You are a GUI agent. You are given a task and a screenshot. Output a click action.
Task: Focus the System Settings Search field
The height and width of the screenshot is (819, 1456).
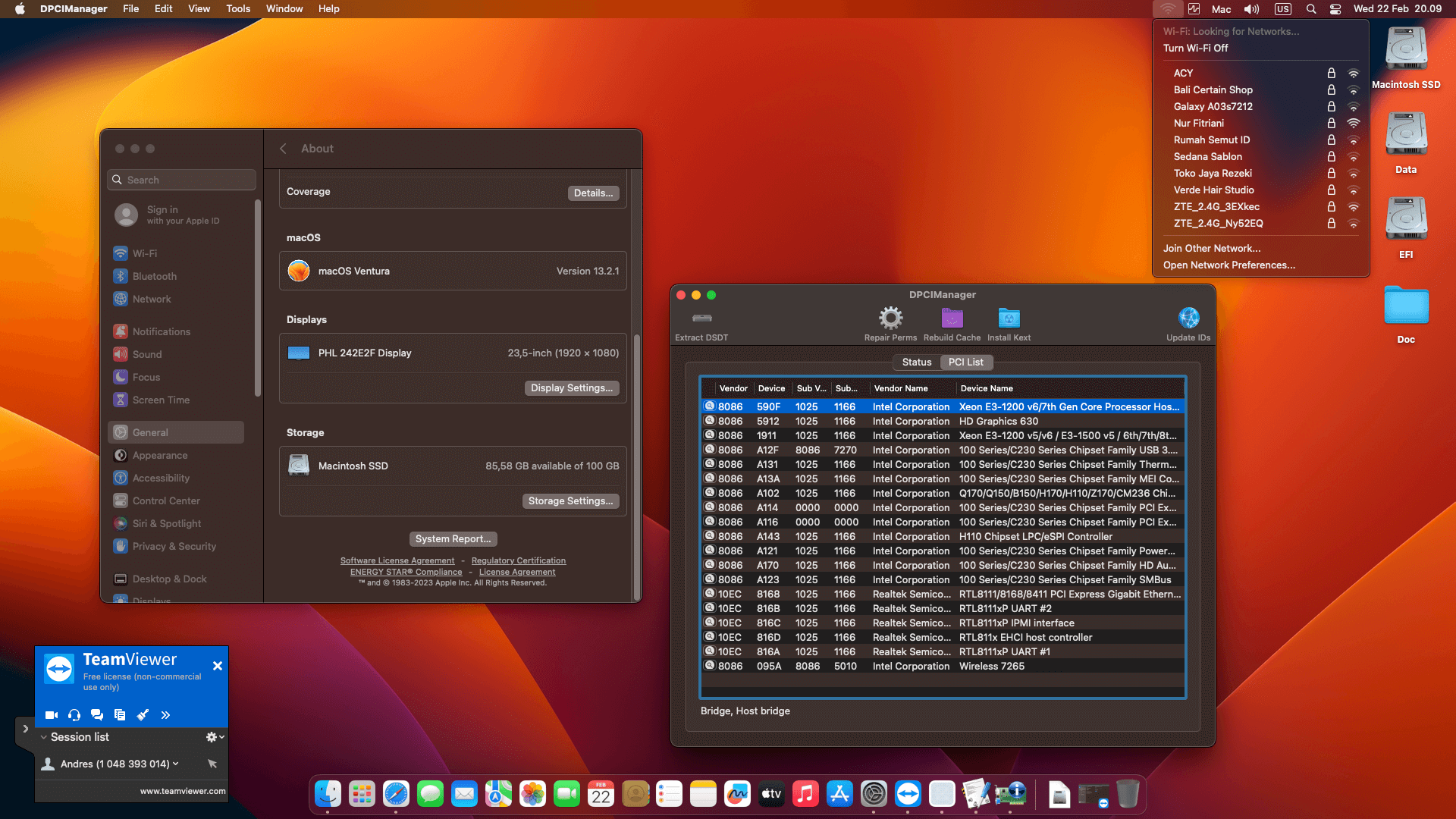182,180
